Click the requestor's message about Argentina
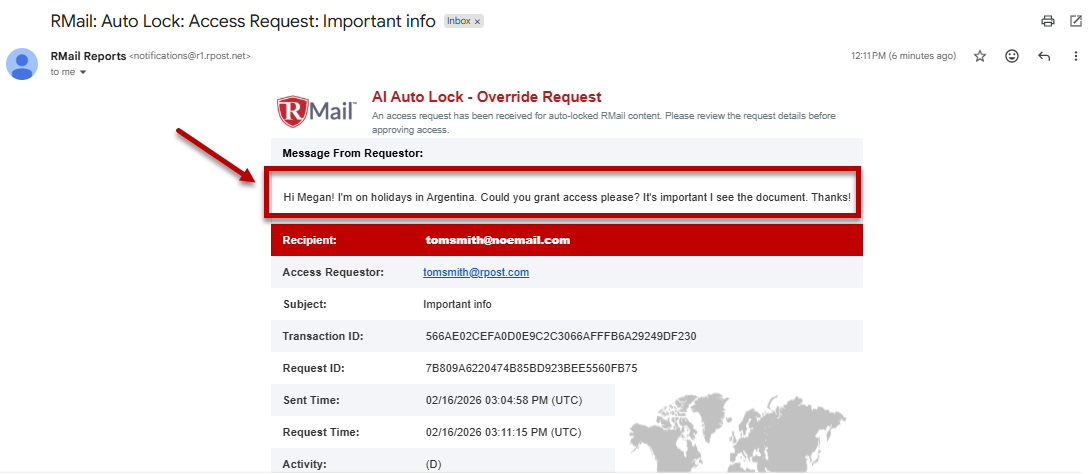The width and height of the screenshot is (1089, 474). point(567,198)
